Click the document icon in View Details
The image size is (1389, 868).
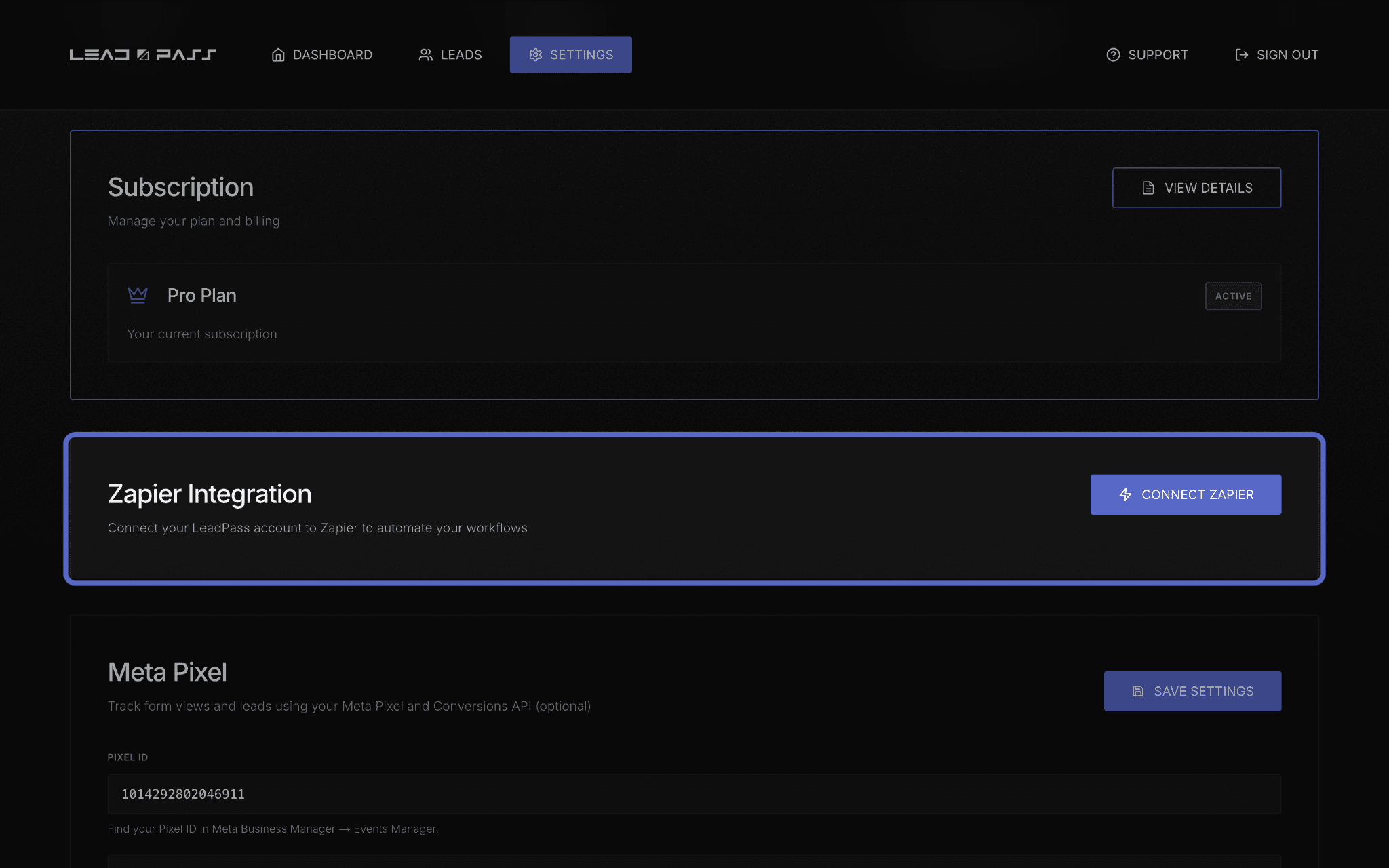point(1148,188)
